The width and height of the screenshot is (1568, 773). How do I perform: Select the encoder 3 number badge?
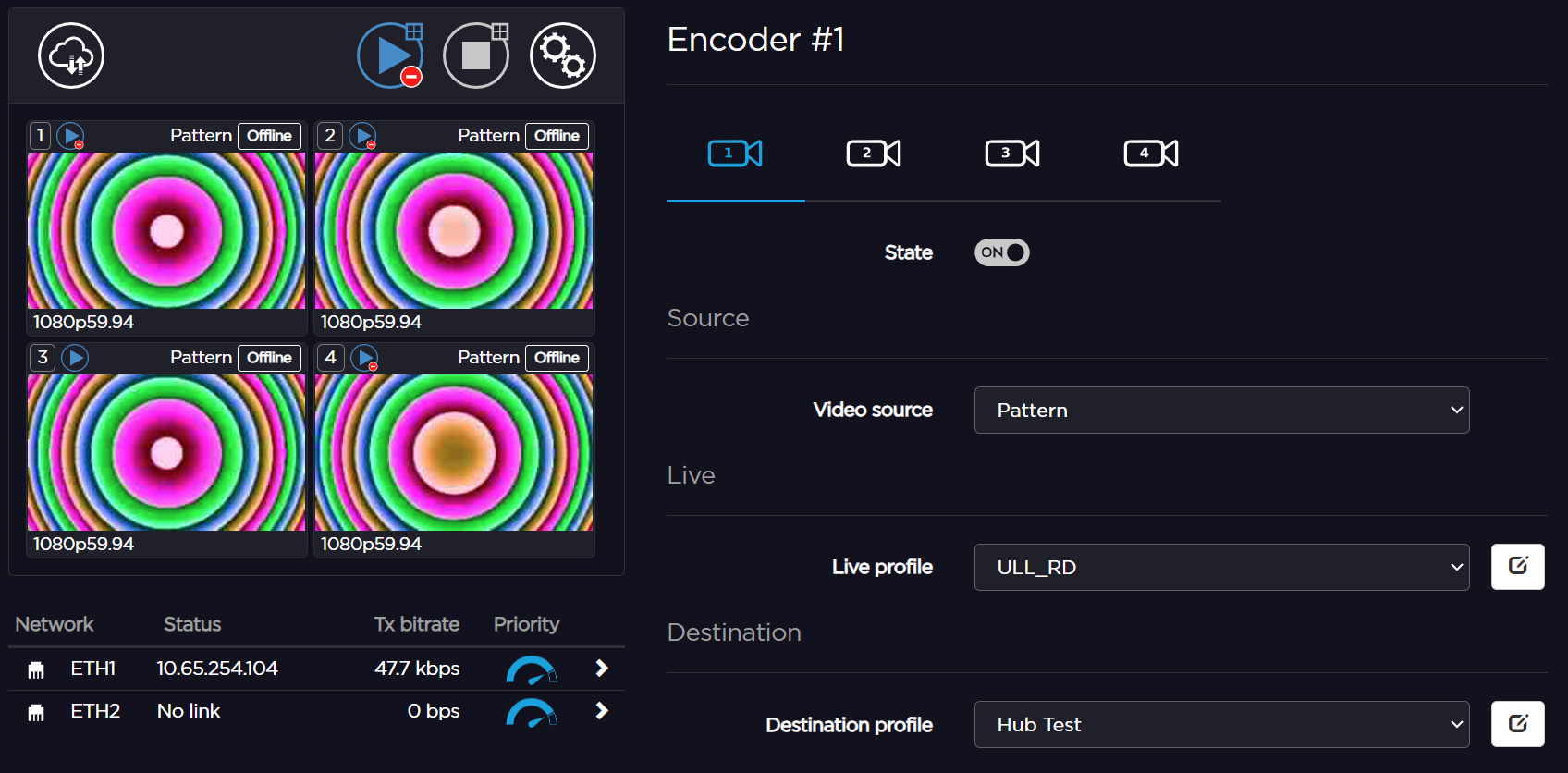[x=43, y=358]
